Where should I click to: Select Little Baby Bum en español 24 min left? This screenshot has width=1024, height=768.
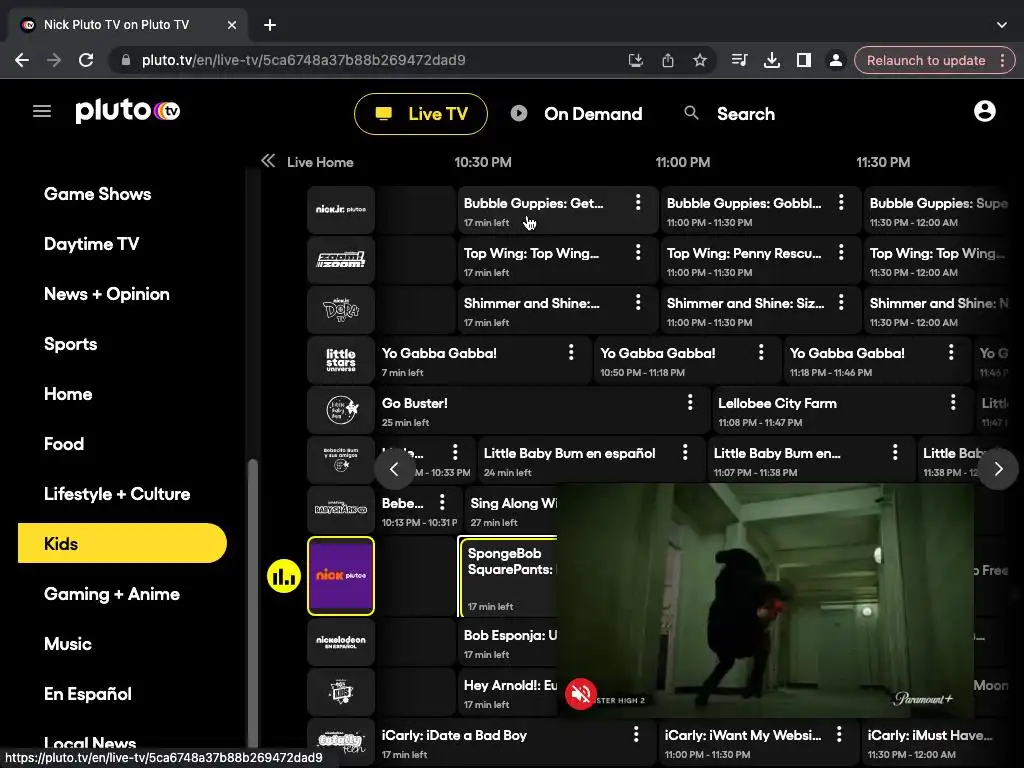tap(590, 460)
